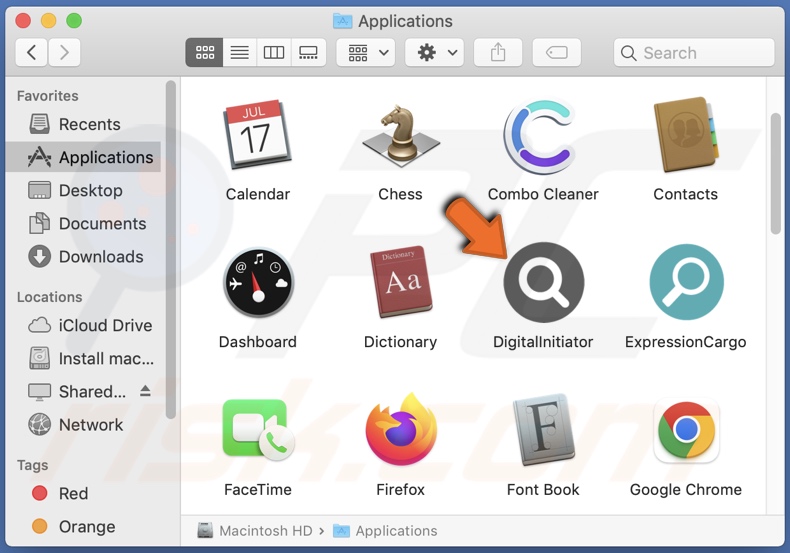Switch to column view

pos(274,52)
